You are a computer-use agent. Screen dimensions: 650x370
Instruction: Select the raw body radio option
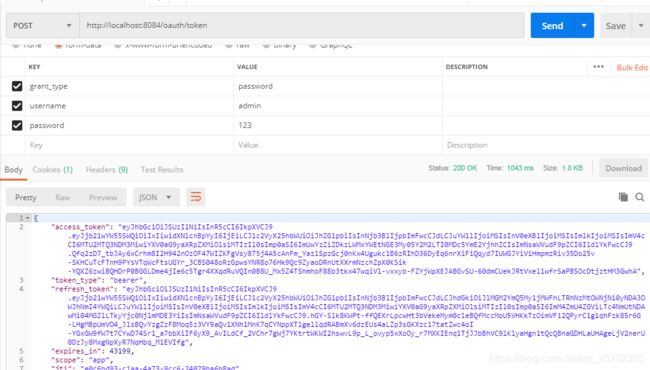228,45
